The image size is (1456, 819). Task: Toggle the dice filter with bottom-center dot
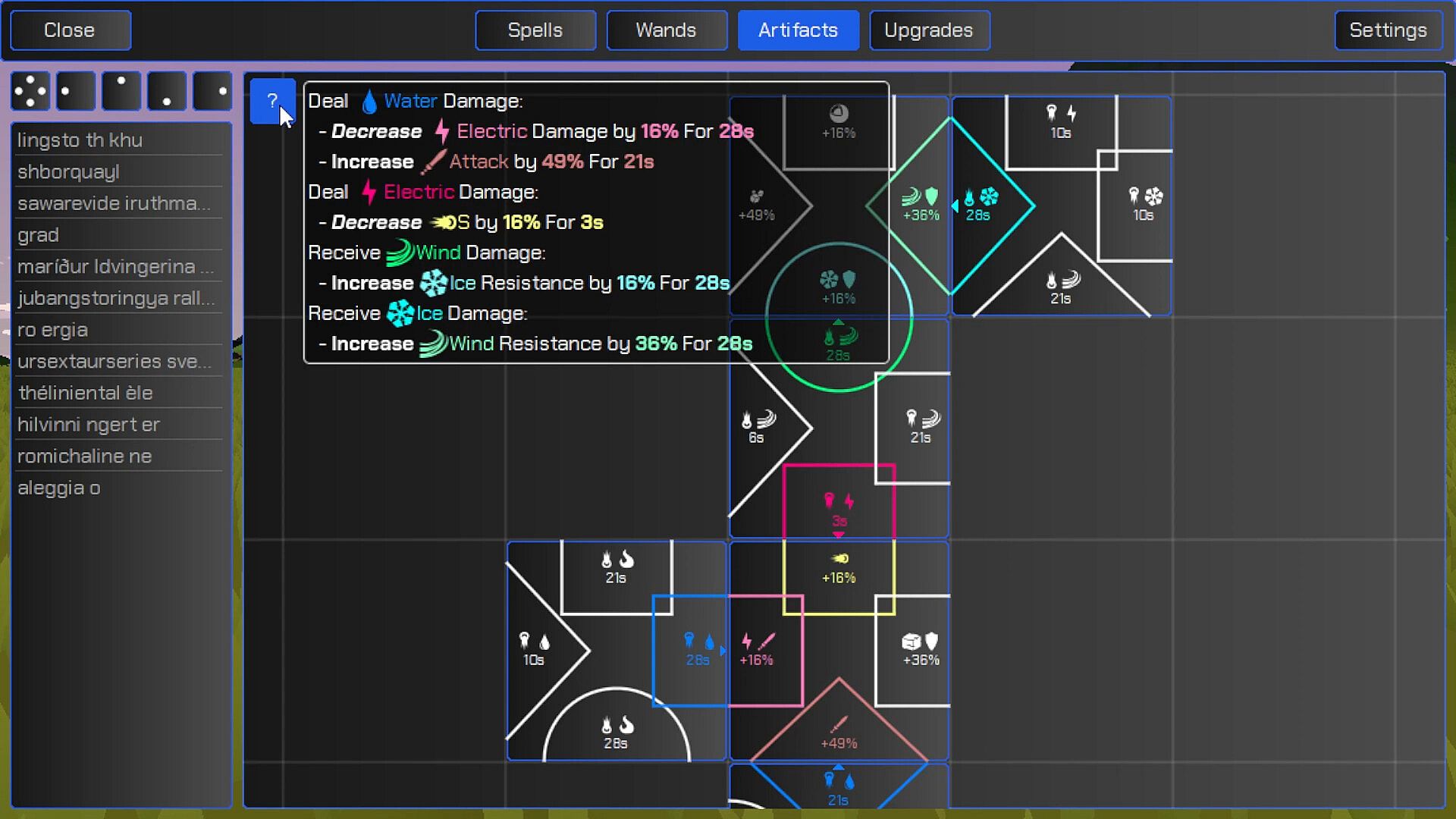(167, 91)
